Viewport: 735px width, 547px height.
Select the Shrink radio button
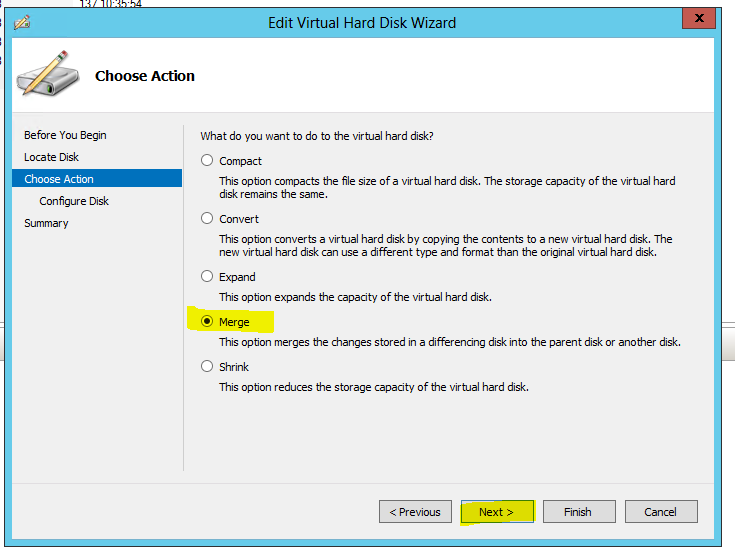tap(207, 366)
